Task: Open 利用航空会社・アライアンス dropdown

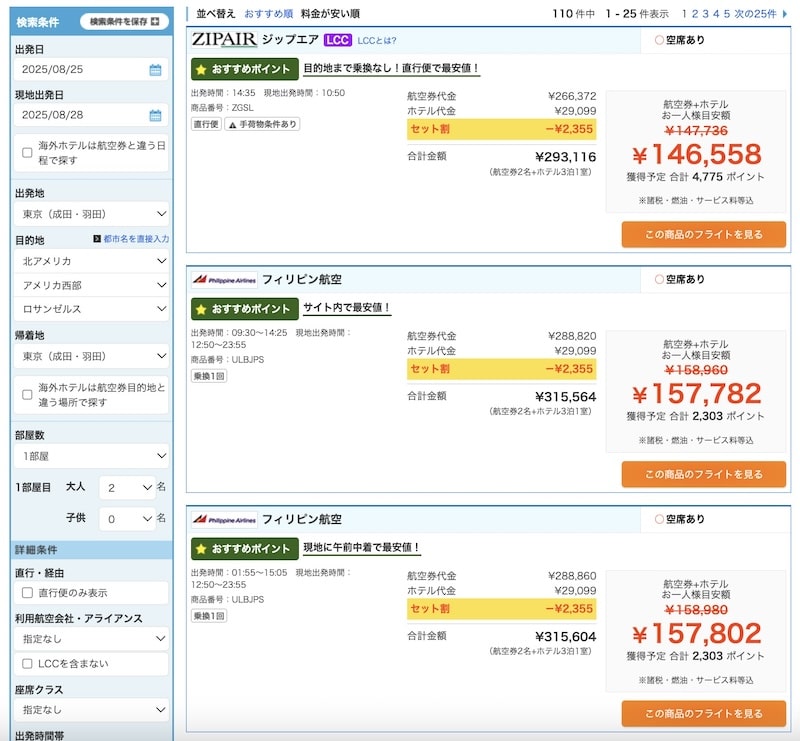Action: 91,638
